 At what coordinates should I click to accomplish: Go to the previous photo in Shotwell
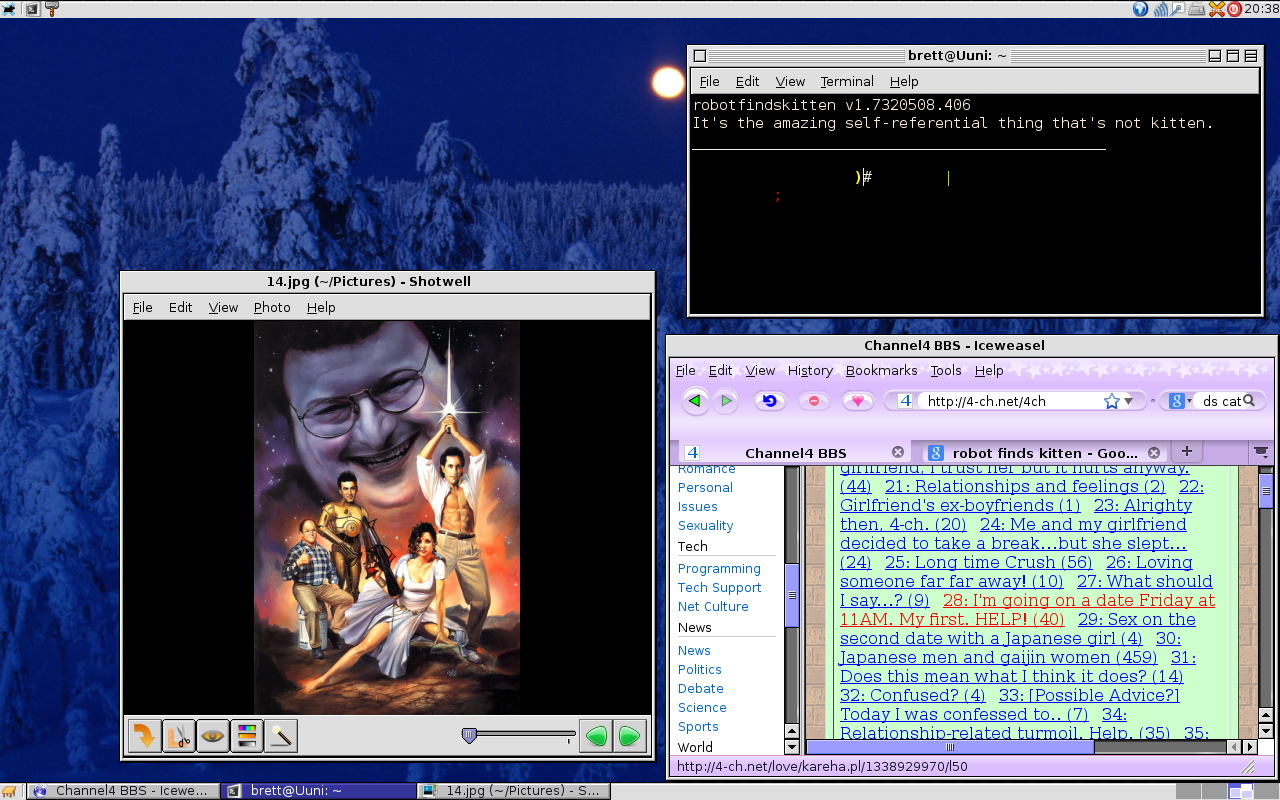coord(597,737)
